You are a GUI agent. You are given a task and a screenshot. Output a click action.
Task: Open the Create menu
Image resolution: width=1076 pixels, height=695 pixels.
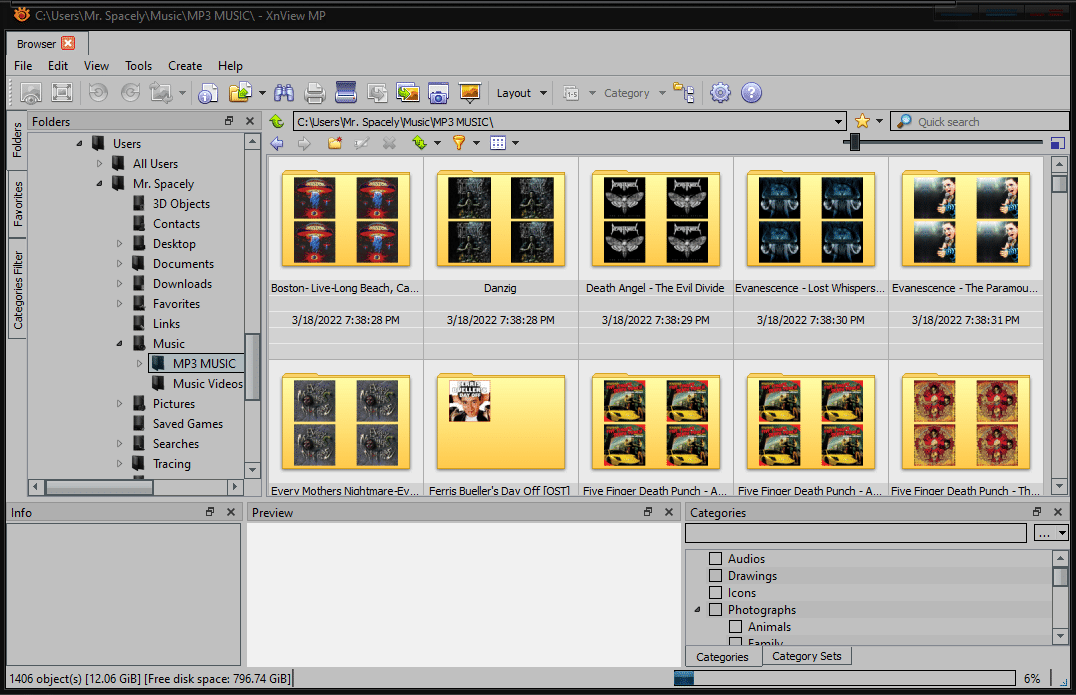point(185,66)
